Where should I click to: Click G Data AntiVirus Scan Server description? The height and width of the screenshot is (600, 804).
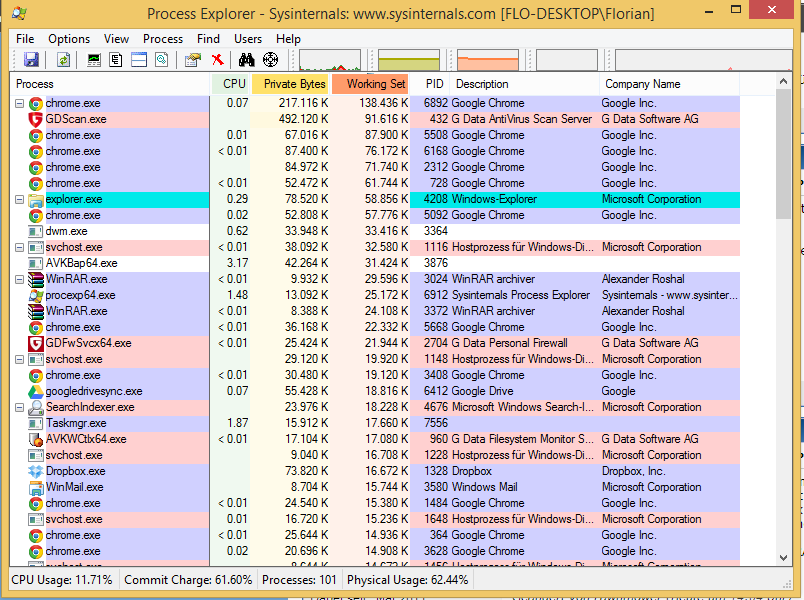click(521, 119)
